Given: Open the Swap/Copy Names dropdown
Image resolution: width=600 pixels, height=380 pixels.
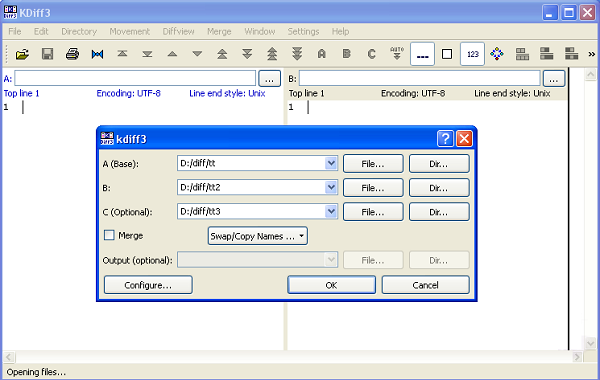Looking at the screenshot, I should click(258, 236).
